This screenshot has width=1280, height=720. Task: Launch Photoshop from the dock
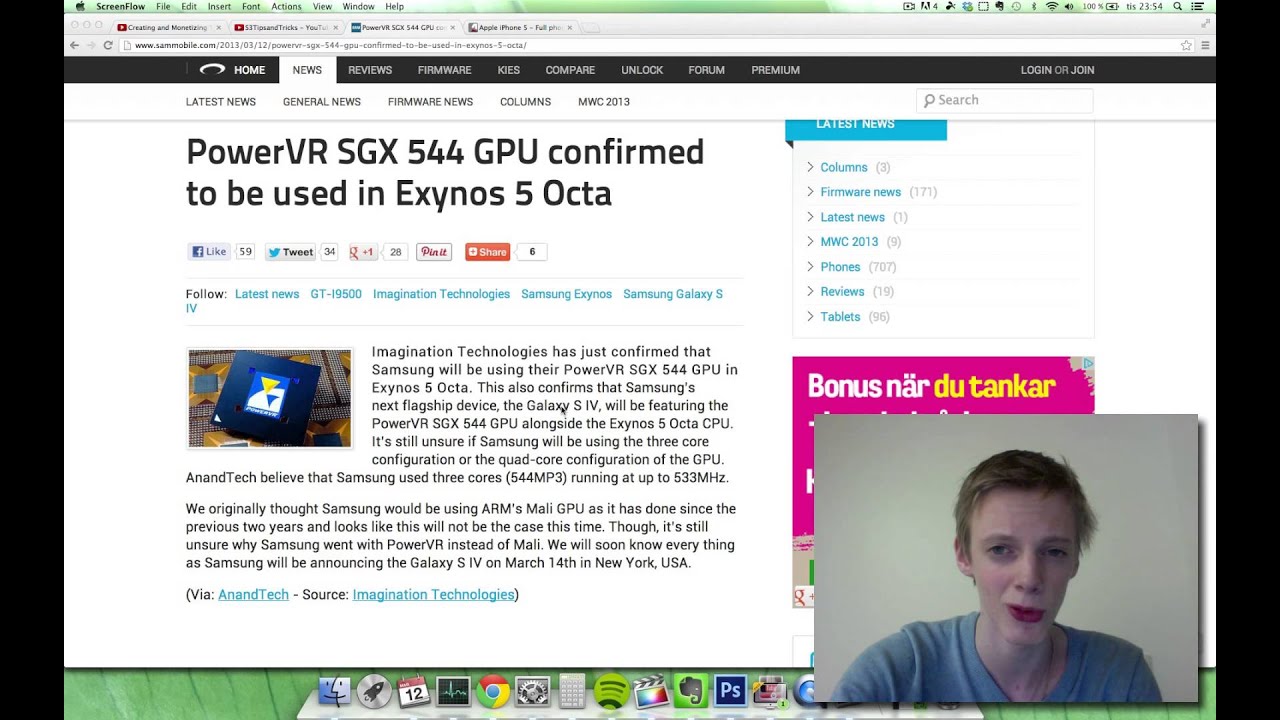[x=730, y=691]
